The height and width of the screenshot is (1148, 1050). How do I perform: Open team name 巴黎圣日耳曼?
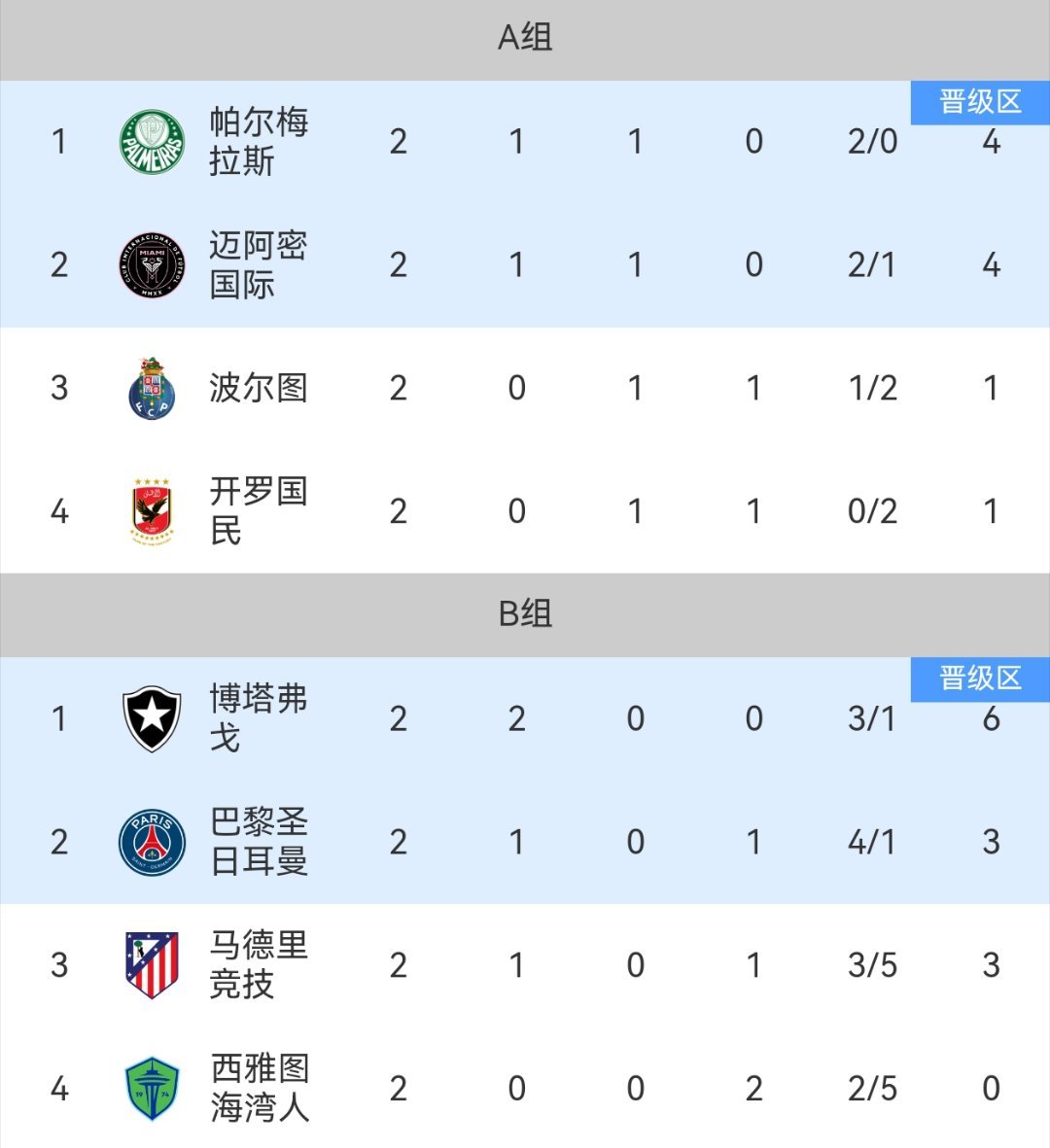pos(259,842)
